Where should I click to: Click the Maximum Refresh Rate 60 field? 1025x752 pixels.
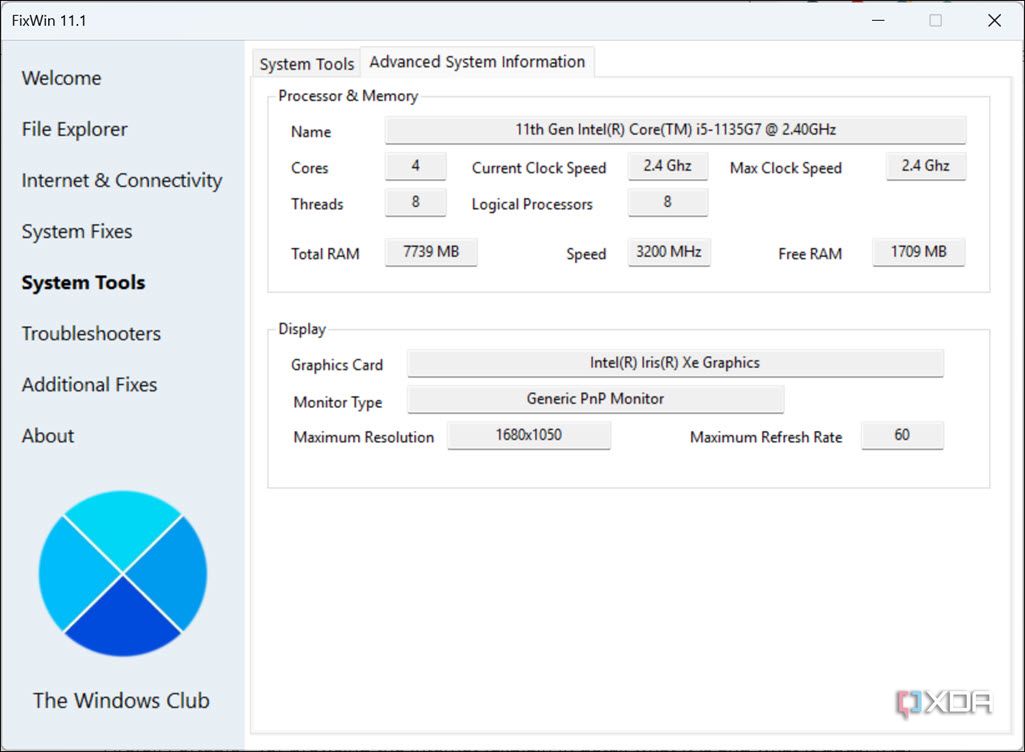(x=902, y=435)
